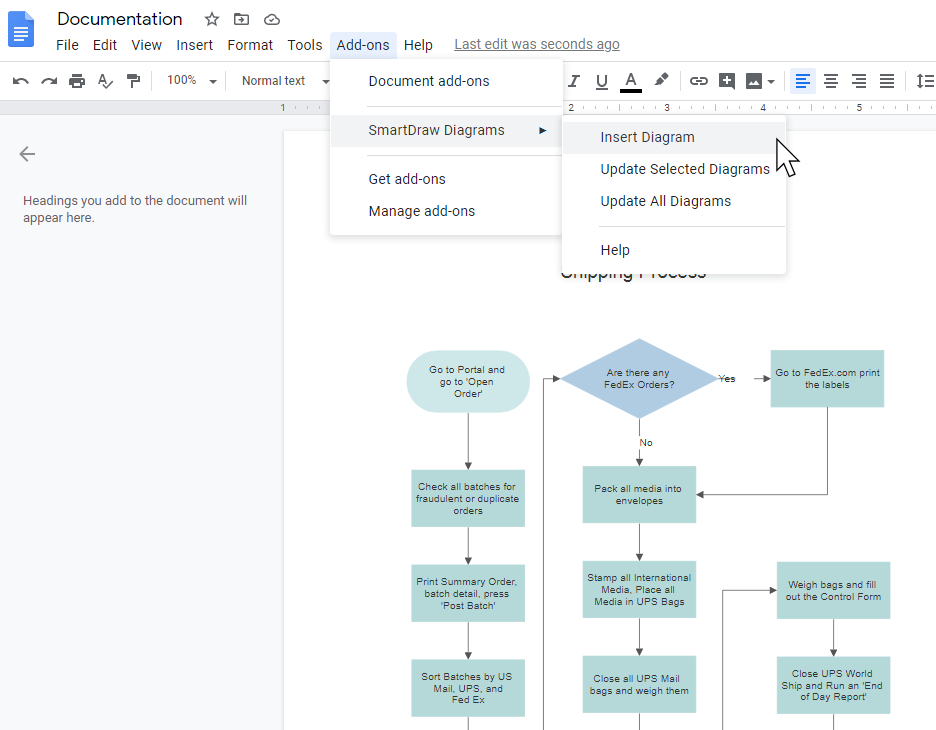The width and height of the screenshot is (936, 730).
Task: Open the 100% zoom dropdown
Action: (x=191, y=81)
